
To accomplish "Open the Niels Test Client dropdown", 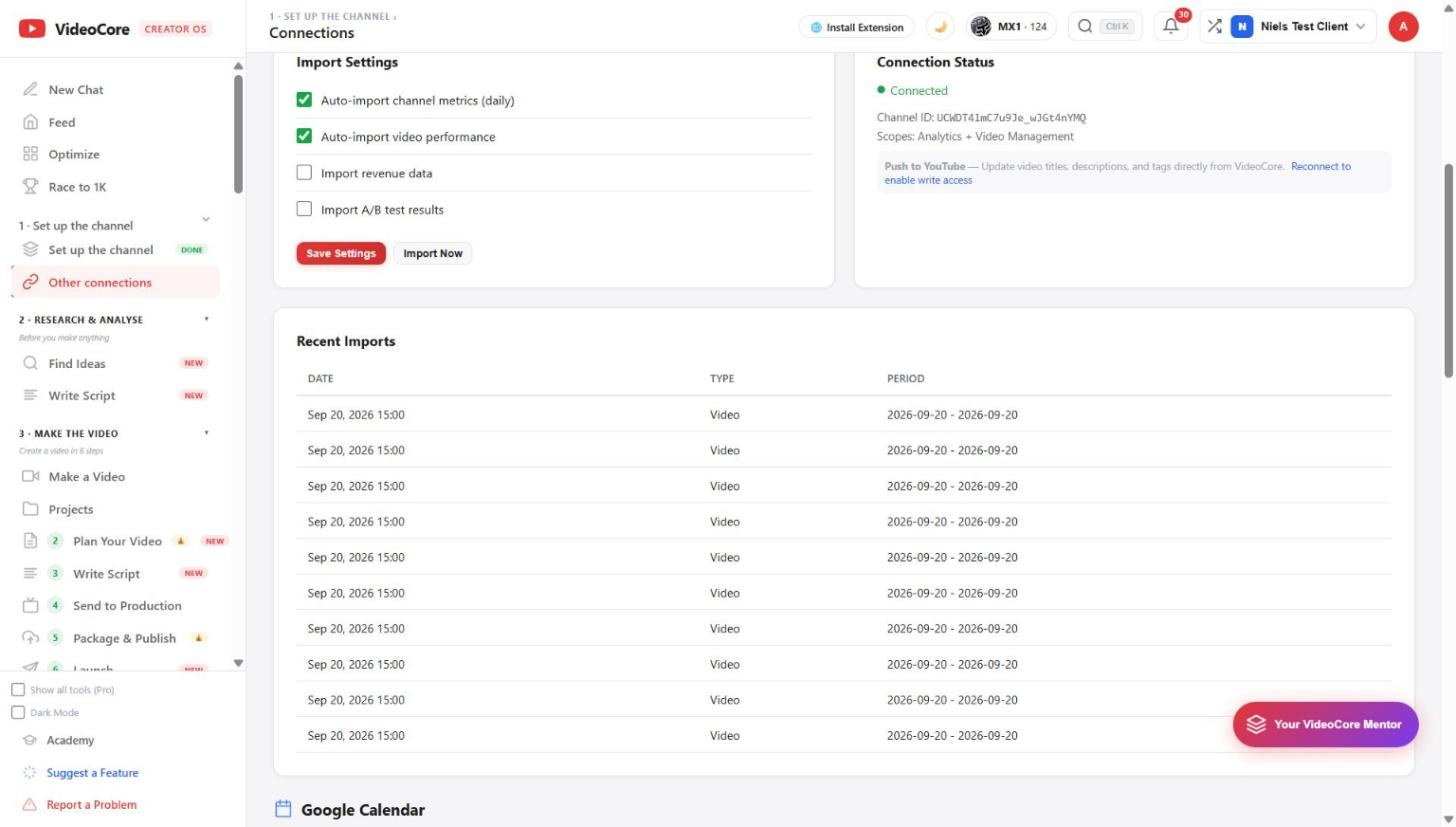I will 1299,27.
